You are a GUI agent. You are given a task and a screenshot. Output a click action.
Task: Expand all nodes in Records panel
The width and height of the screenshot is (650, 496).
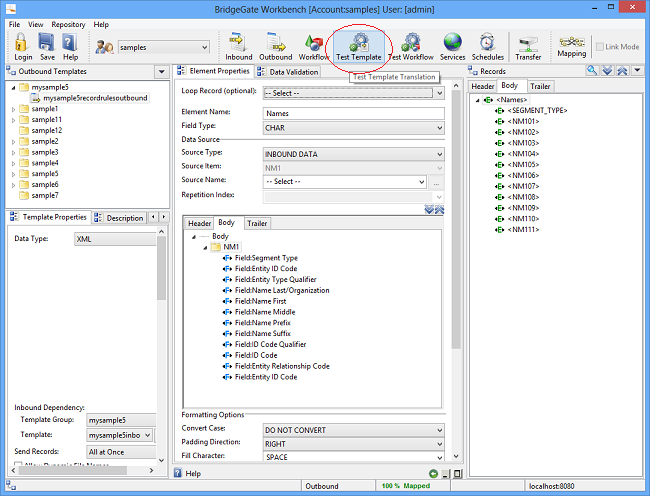pyautogui.click(x=607, y=70)
